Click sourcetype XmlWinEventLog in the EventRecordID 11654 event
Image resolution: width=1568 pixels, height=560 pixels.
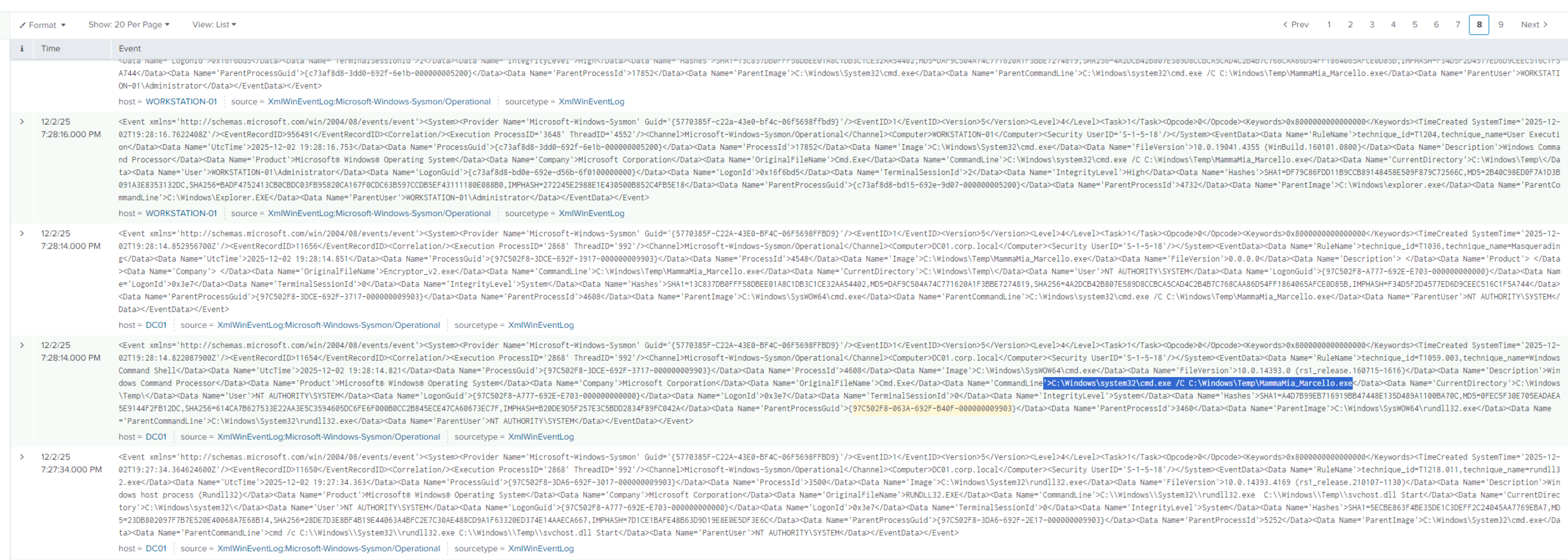(541, 437)
